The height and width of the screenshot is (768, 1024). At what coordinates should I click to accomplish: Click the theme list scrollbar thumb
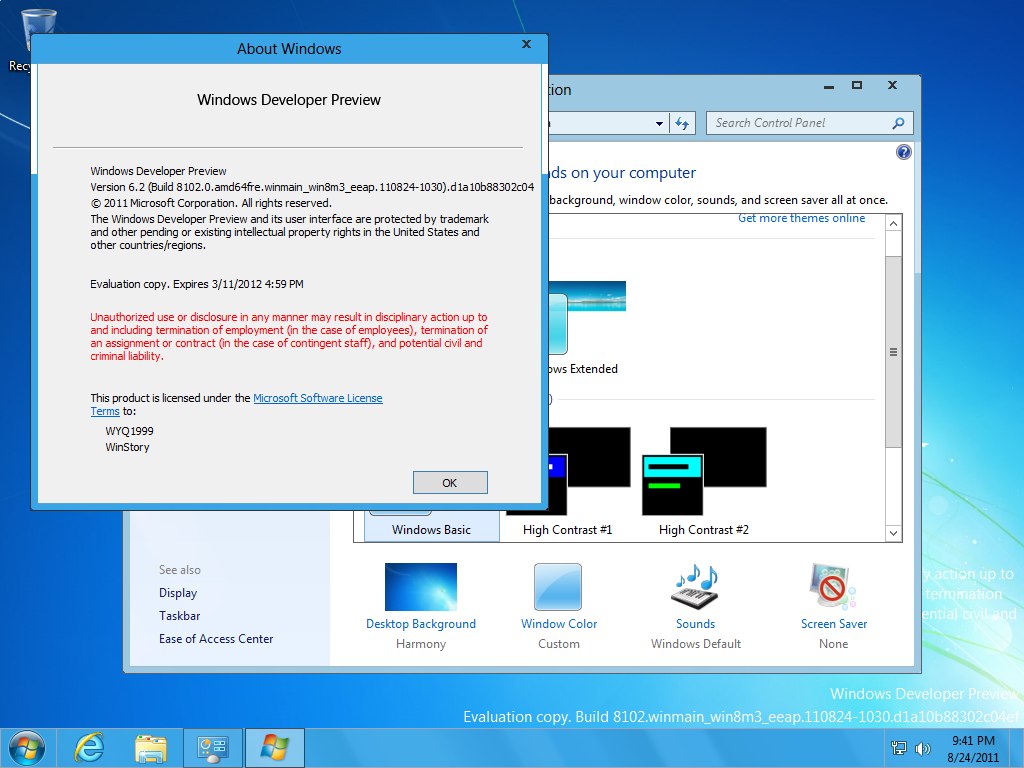point(893,352)
